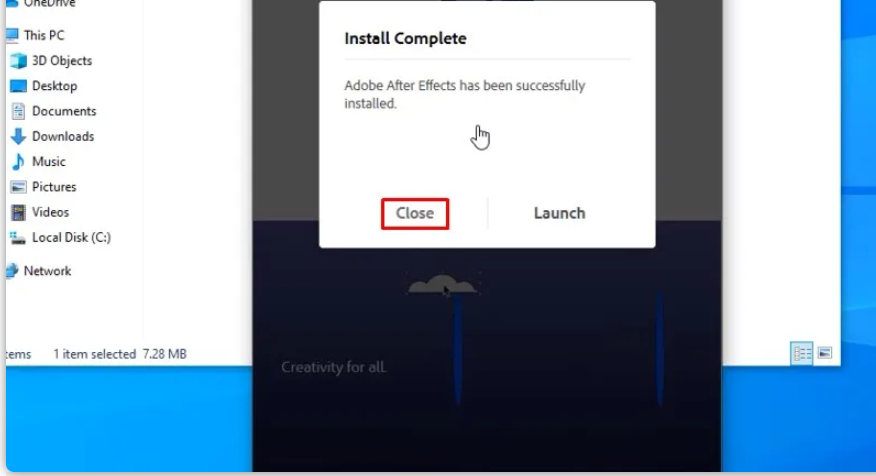
Task: Select the Music note icon
Action: (x=18, y=161)
